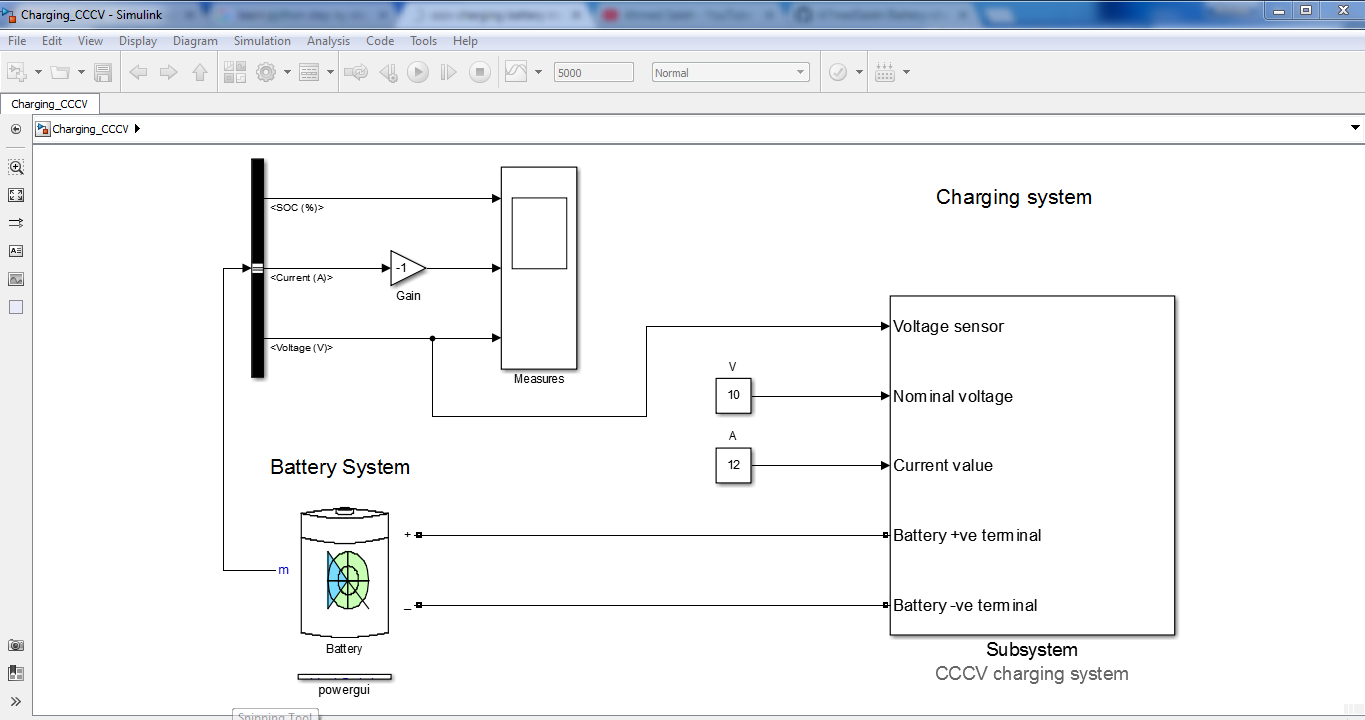
Task: Expand the Data Inspector button dropdown arrow
Action: click(539, 72)
